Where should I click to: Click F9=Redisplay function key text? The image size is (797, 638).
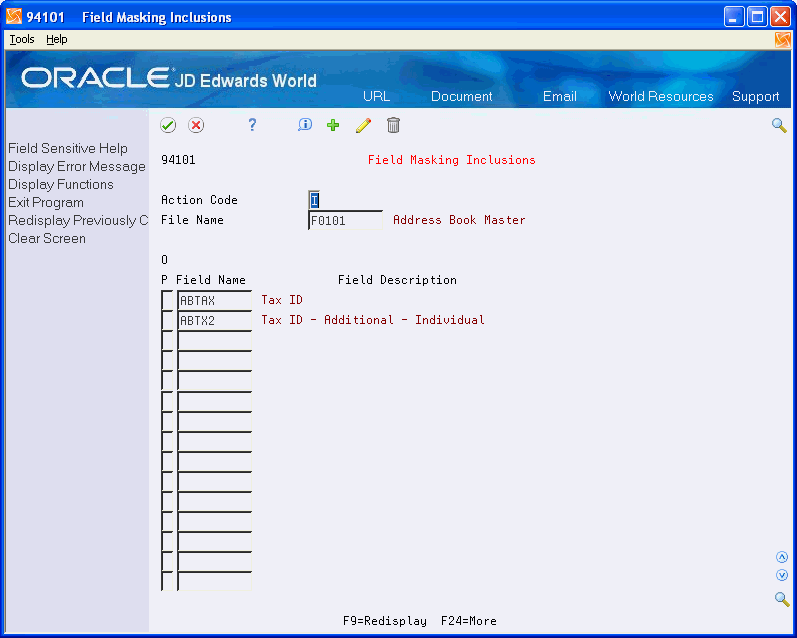click(x=385, y=621)
